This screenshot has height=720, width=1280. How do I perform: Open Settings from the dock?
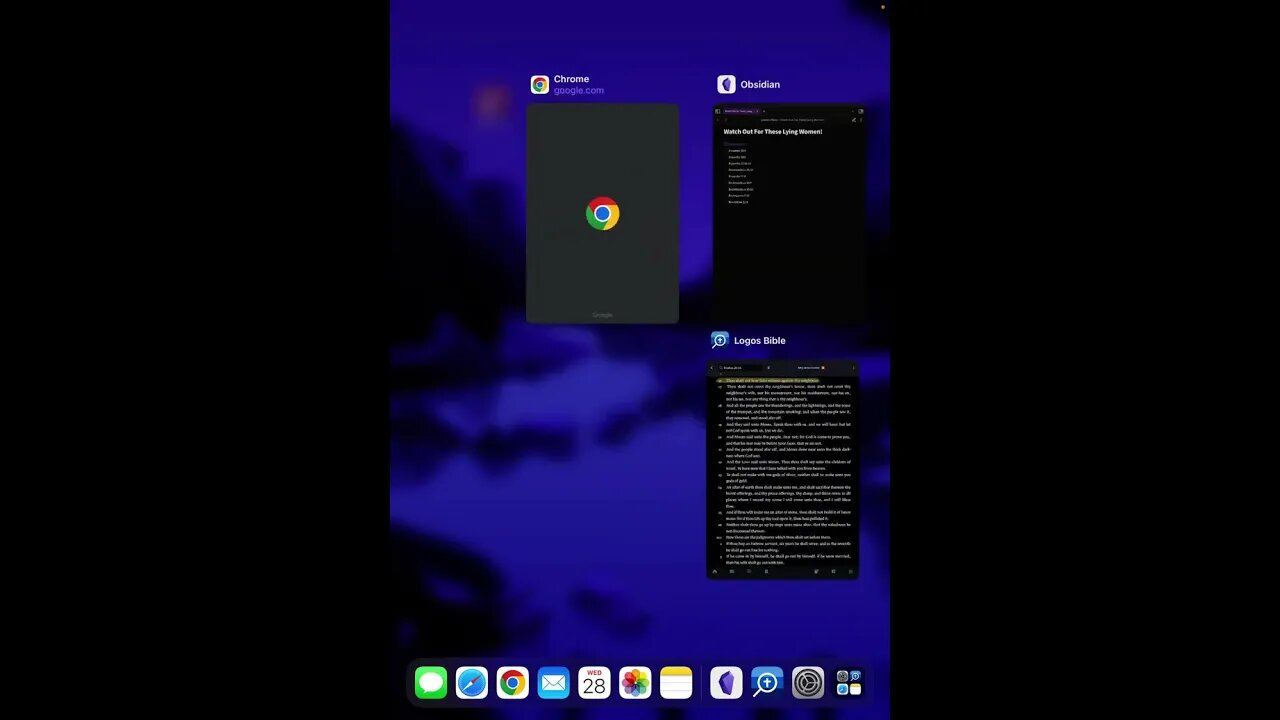(x=808, y=683)
